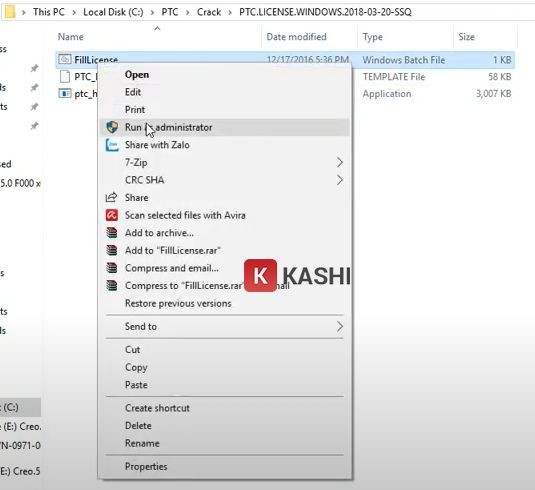This screenshot has width=535, height=490.
Task: Choose Scan selected files with Avira
Action: [x=225, y=215]
